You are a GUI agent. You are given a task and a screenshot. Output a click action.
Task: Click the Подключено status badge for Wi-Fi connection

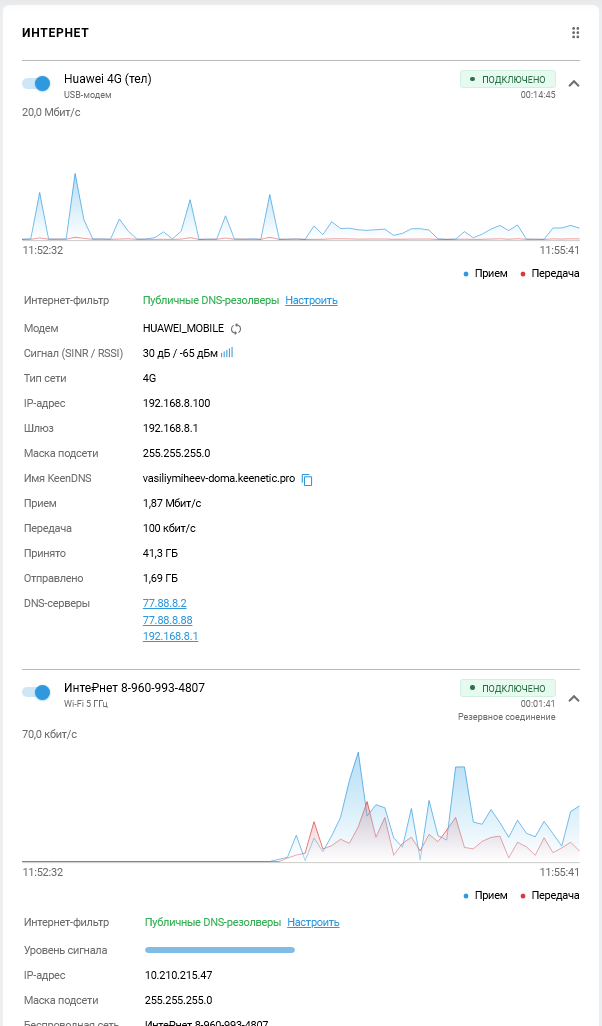click(507, 688)
